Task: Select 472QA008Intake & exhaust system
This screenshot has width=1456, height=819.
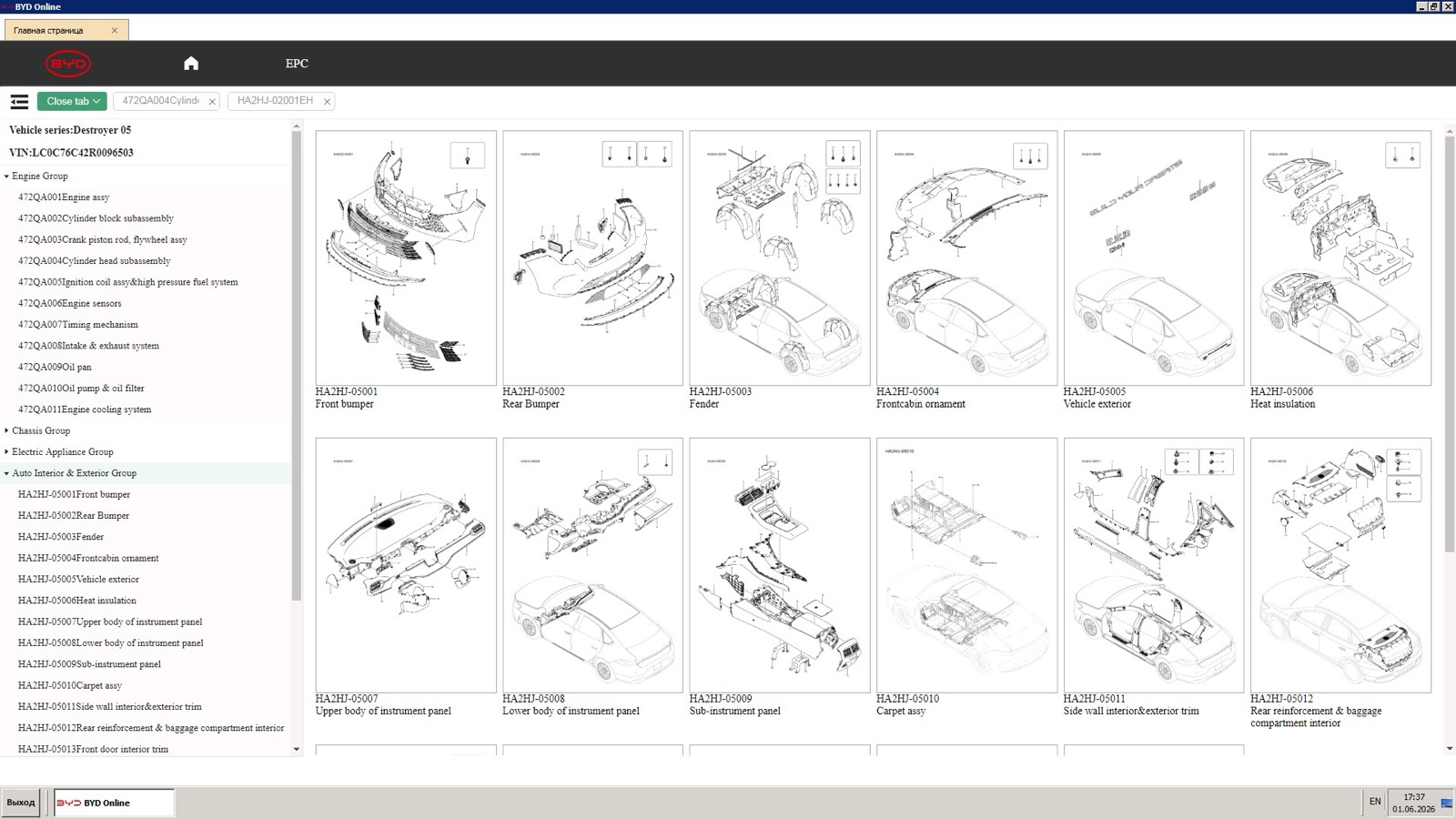Action: point(88,346)
